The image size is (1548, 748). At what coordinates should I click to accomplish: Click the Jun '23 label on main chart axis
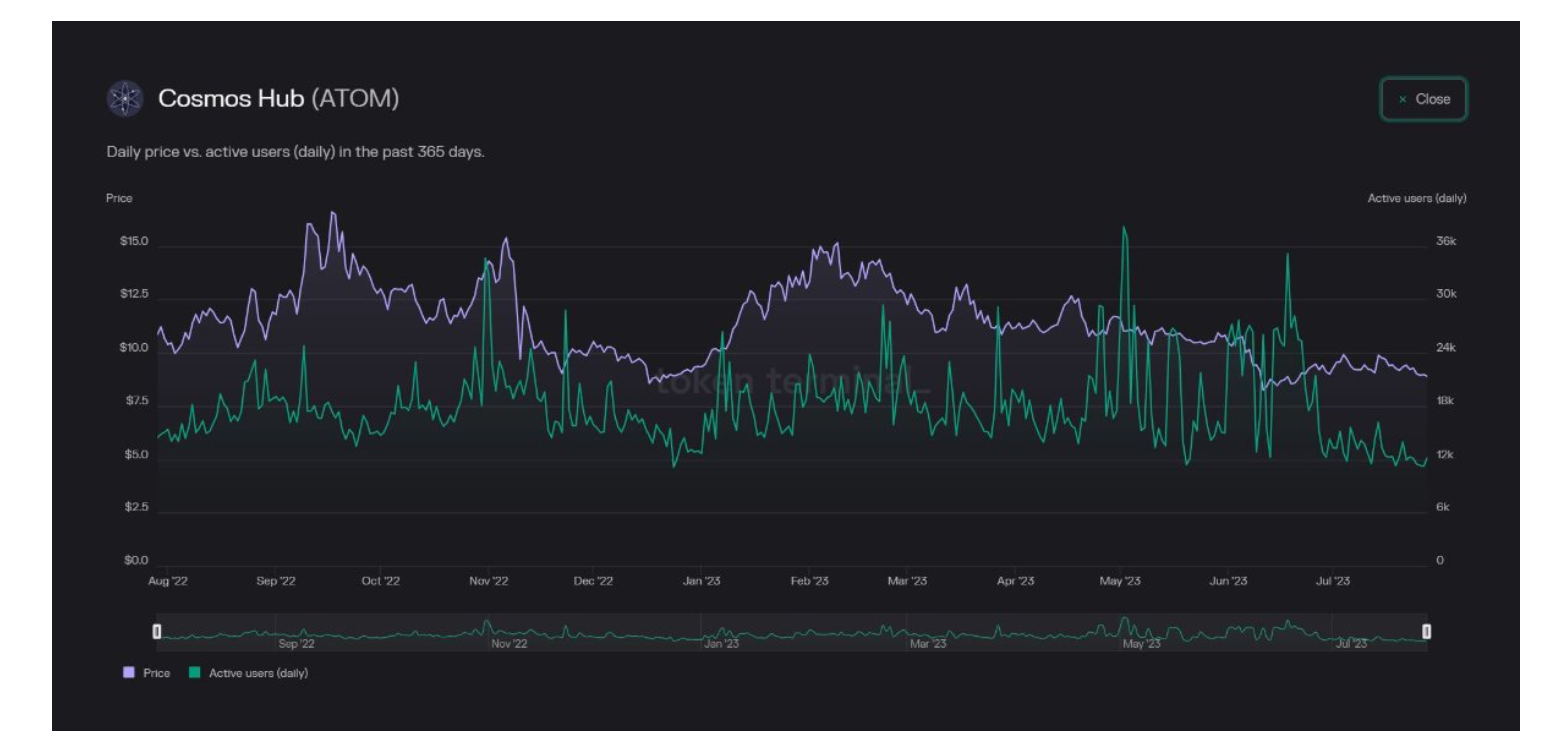coord(1228,581)
